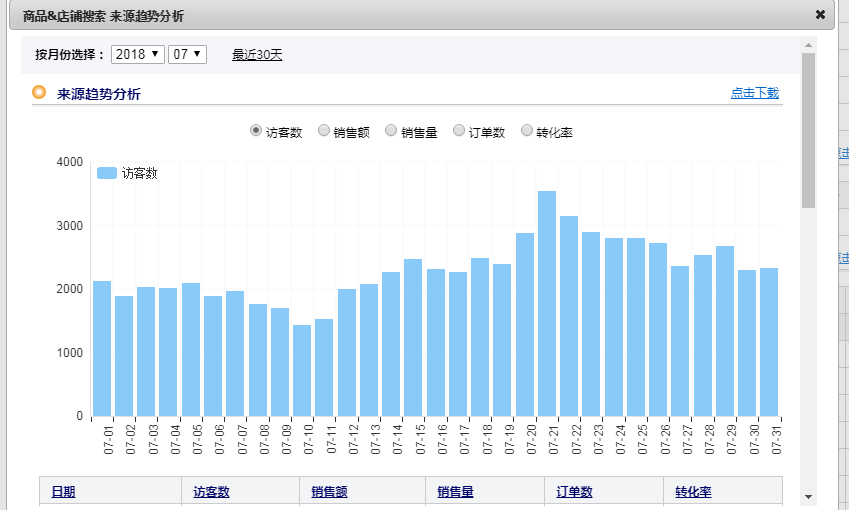
Task: Click the scrollbar down arrow
Action: 808,496
